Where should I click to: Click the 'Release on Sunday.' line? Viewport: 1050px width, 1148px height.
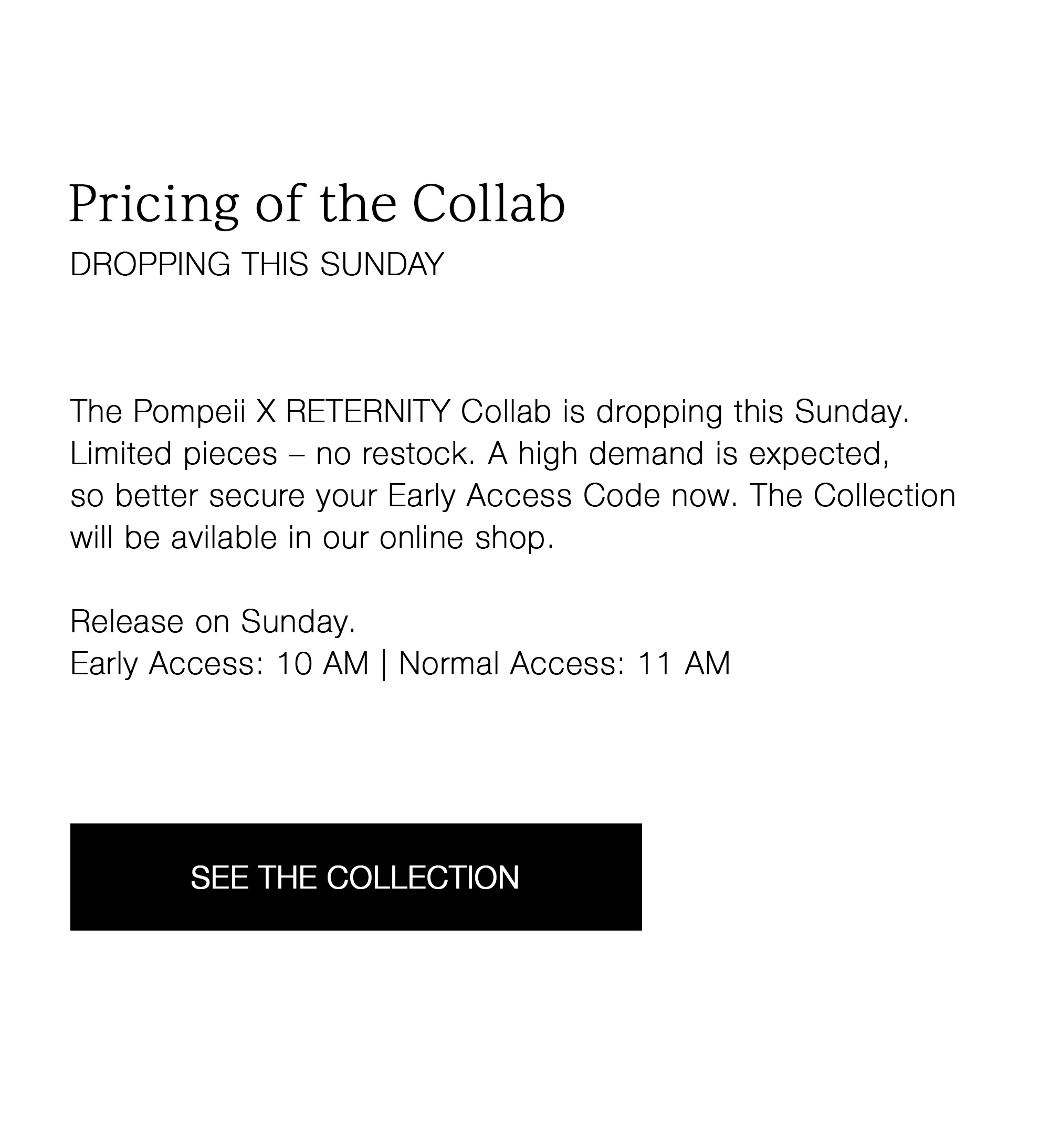coord(213,621)
